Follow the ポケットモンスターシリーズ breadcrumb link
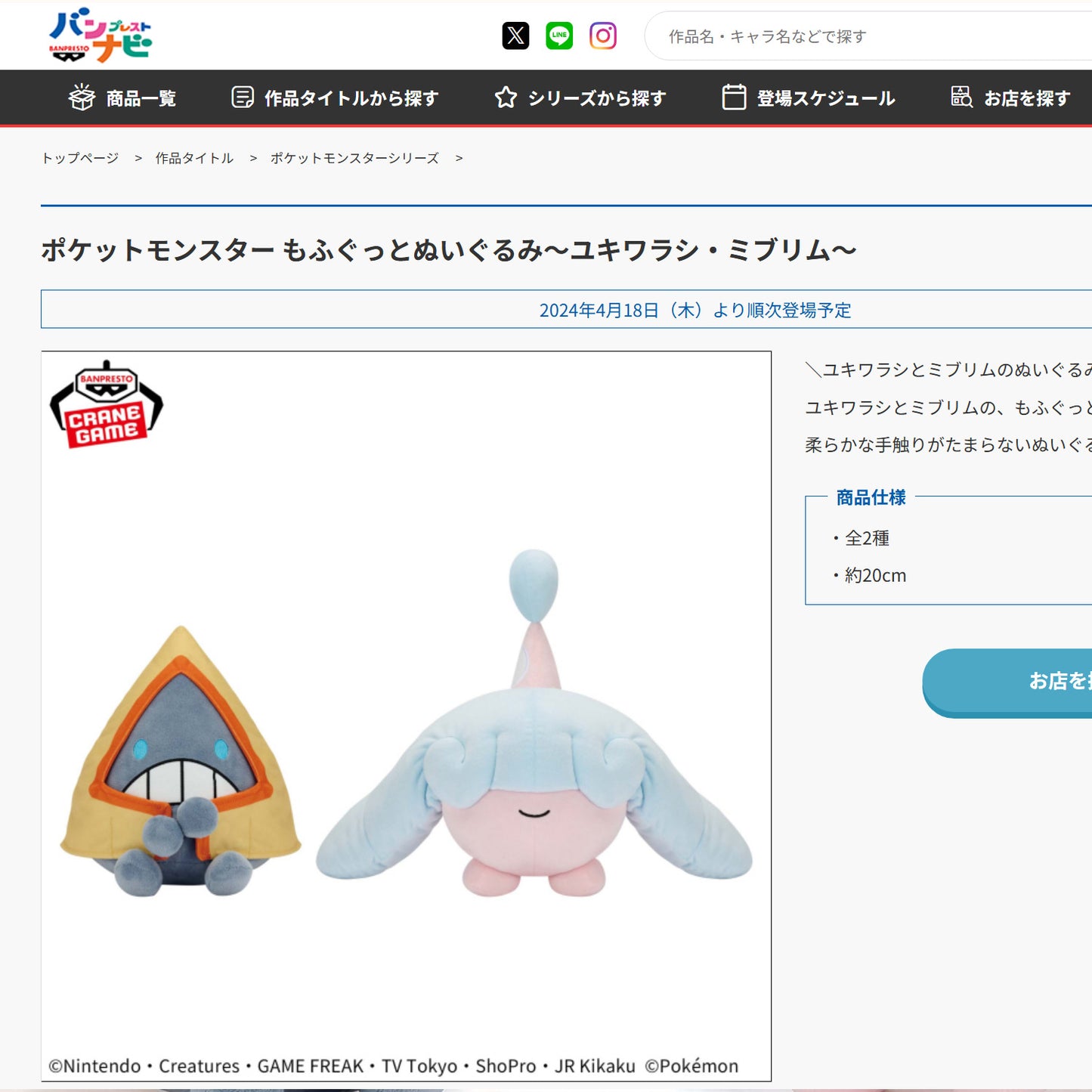 354,158
